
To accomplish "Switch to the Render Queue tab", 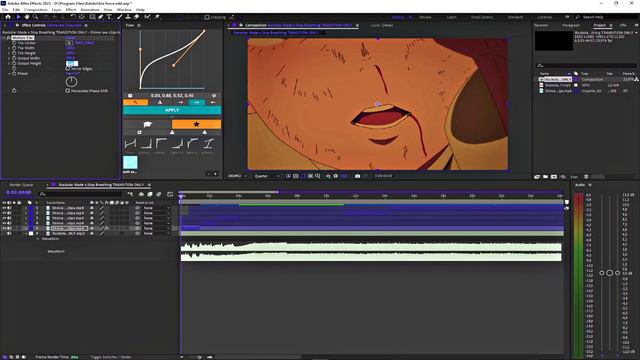I will tap(21, 185).
